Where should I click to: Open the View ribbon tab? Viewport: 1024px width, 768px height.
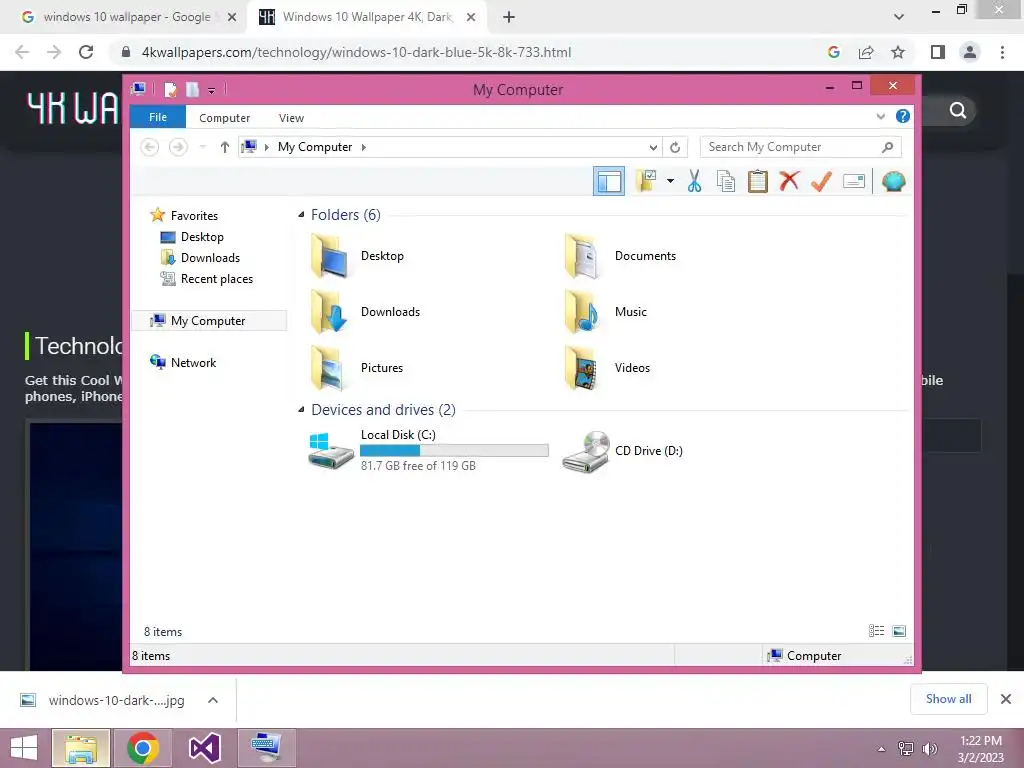point(291,118)
